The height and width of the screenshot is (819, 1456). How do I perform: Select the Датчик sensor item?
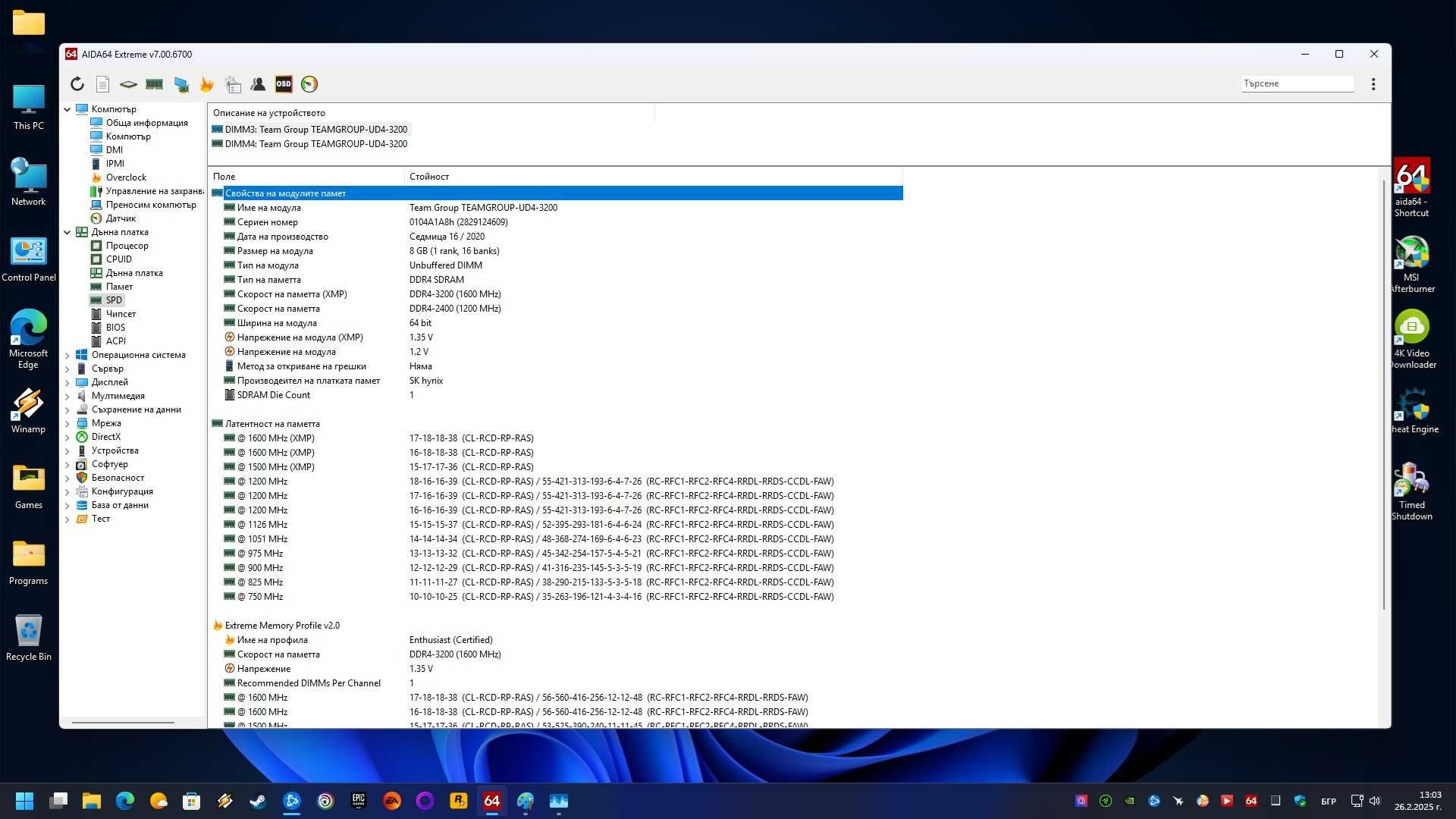point(121,218)
